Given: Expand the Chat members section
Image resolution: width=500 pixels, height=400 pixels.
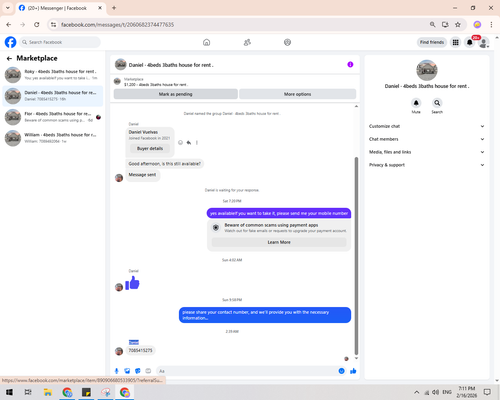Looking at the screenshot, I should tap(426, 139).
